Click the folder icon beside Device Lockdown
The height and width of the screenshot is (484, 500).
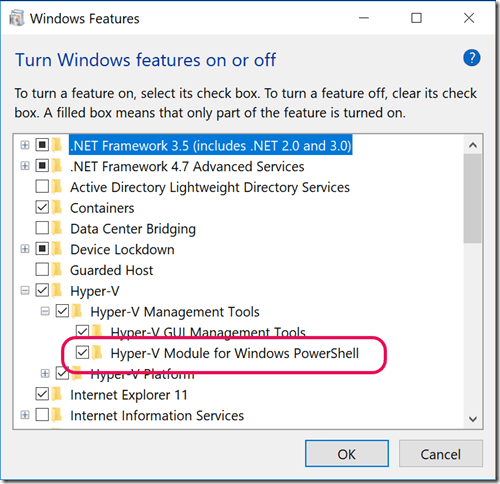click(57, 249)
